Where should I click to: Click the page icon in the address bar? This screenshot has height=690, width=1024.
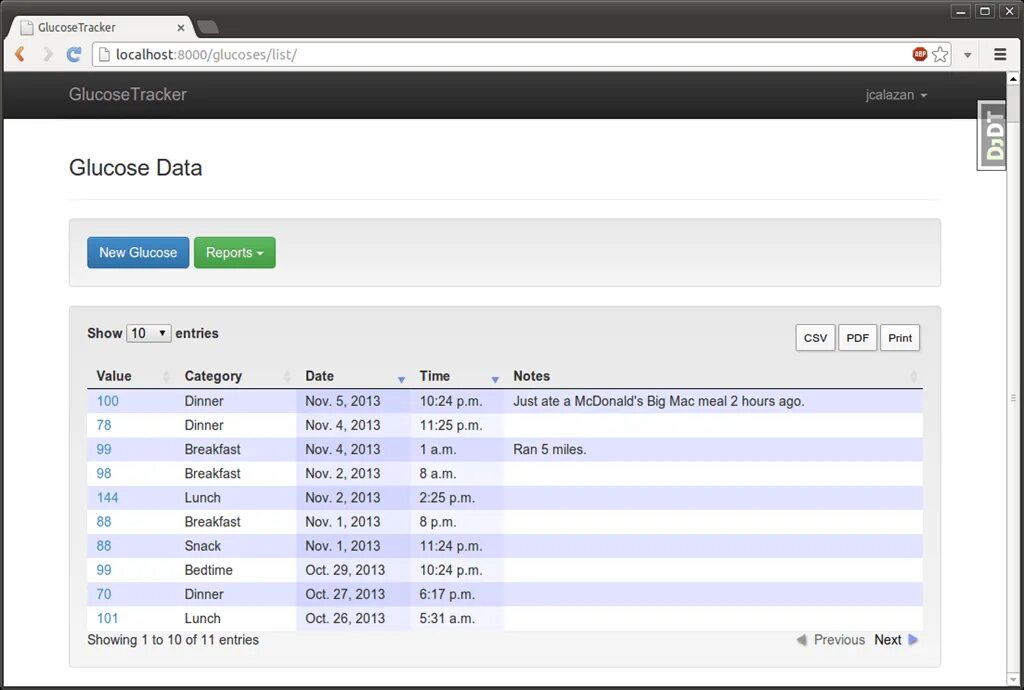(104, 54)
